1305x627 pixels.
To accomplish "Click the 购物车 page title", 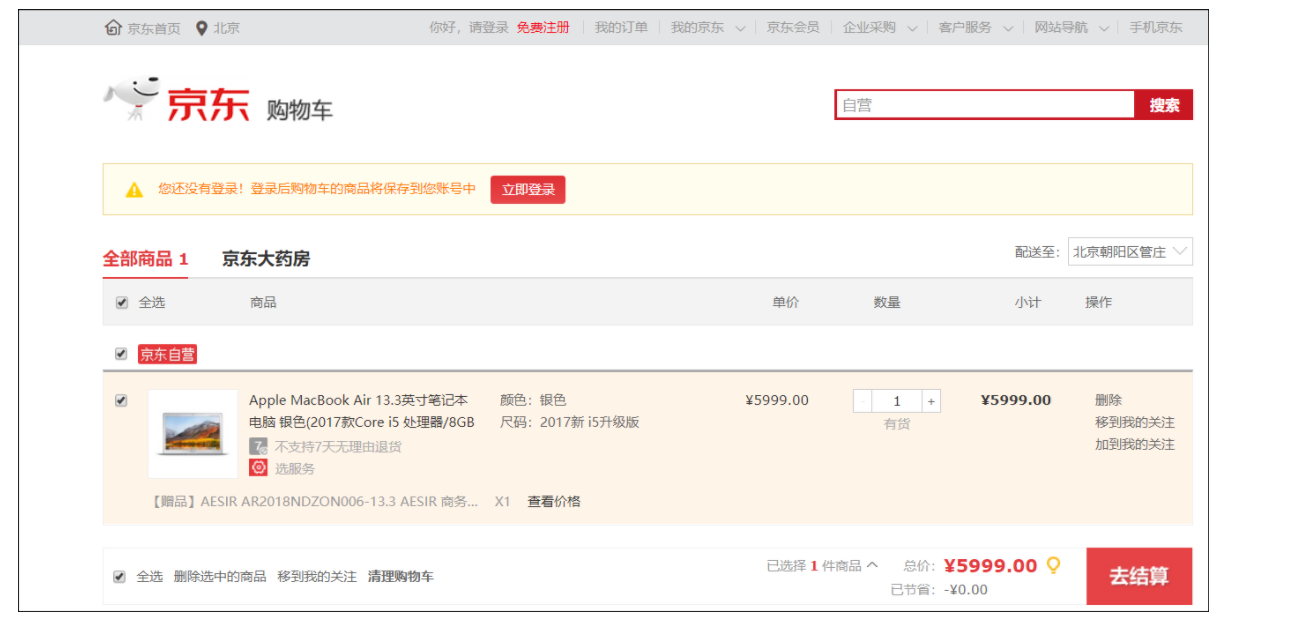I will click(299, 110).
